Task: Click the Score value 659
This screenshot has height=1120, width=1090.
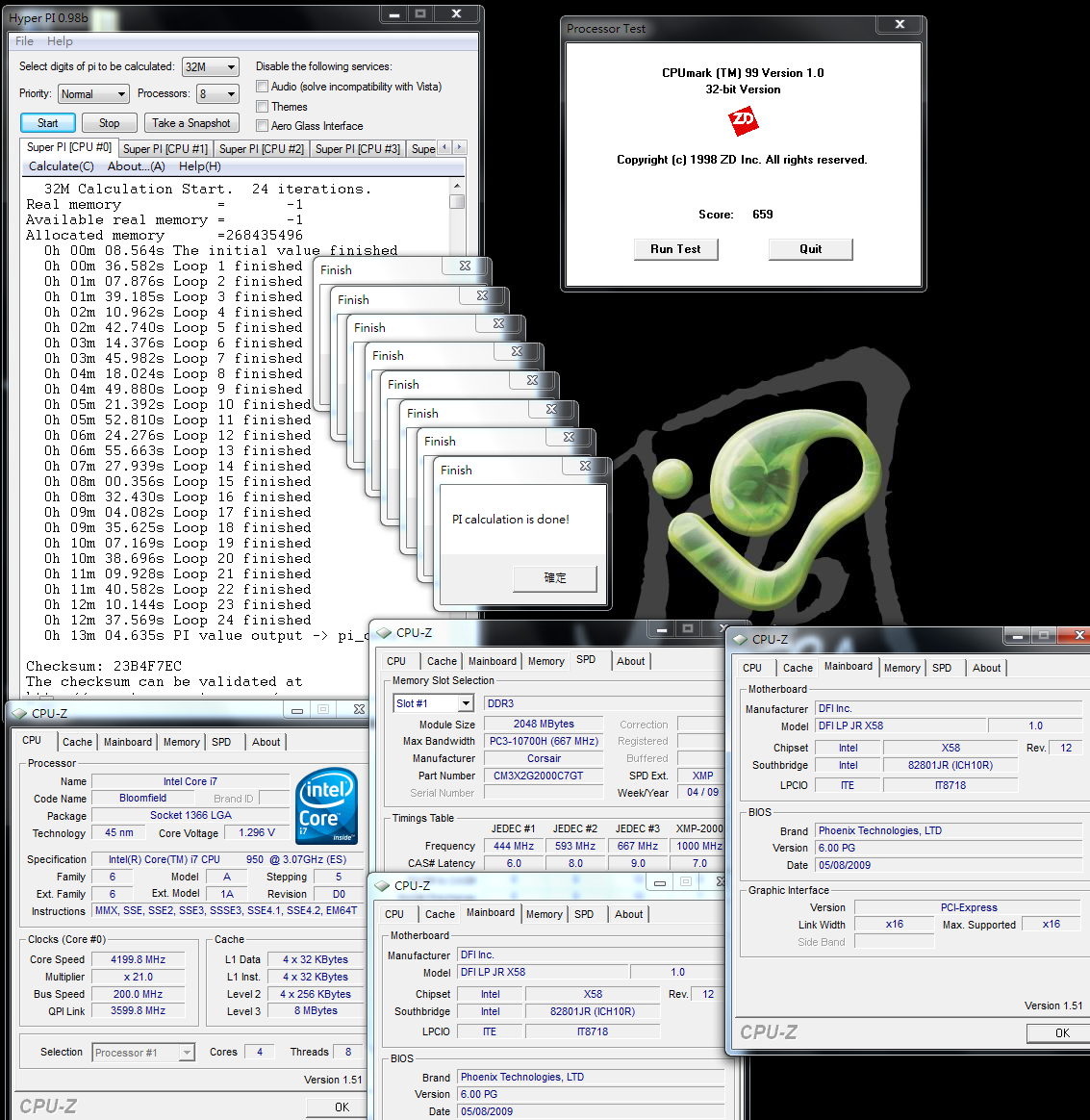Action: click(x=762, y=215)
